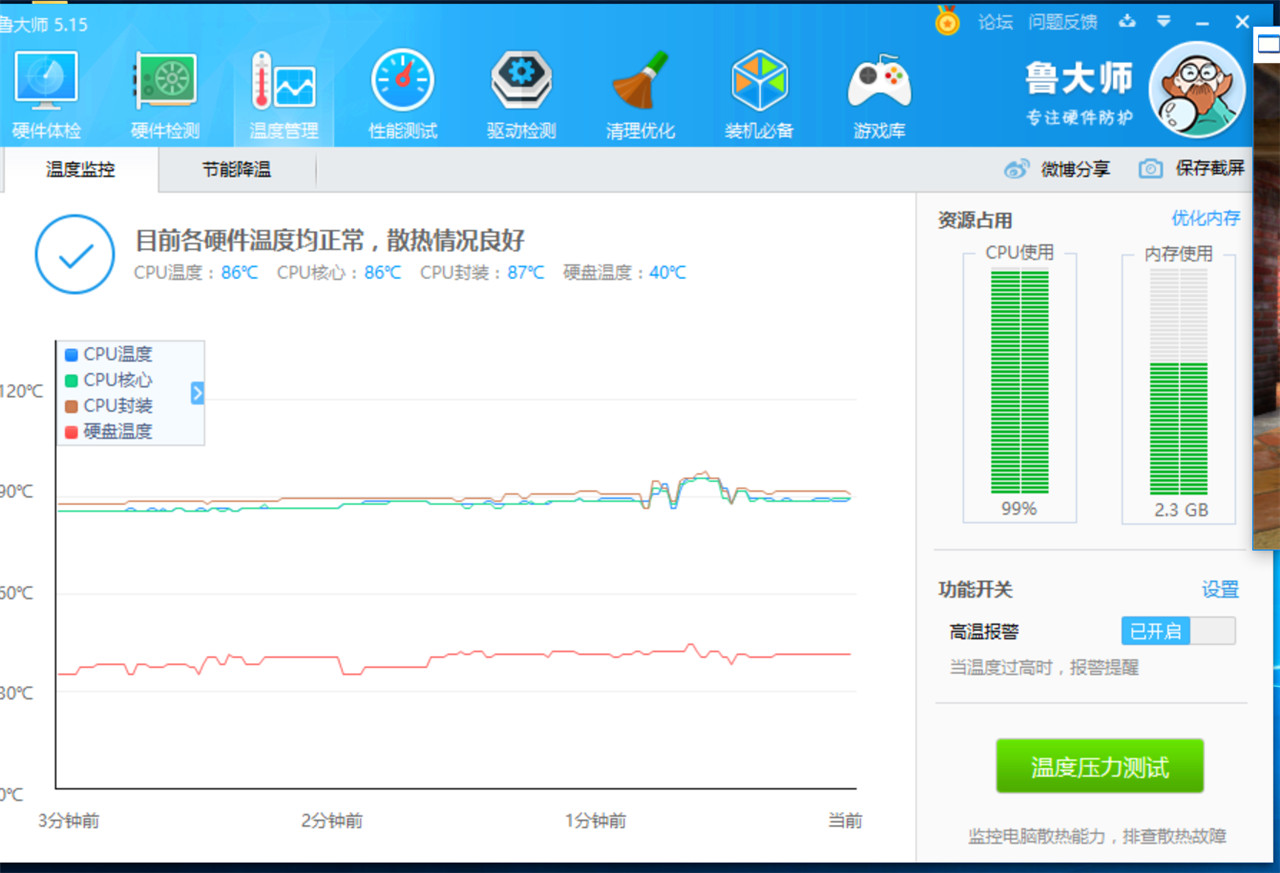1280x873 pixels.
Task: Click the CPU封装：87℃ reading
Action: coord(482,272)
